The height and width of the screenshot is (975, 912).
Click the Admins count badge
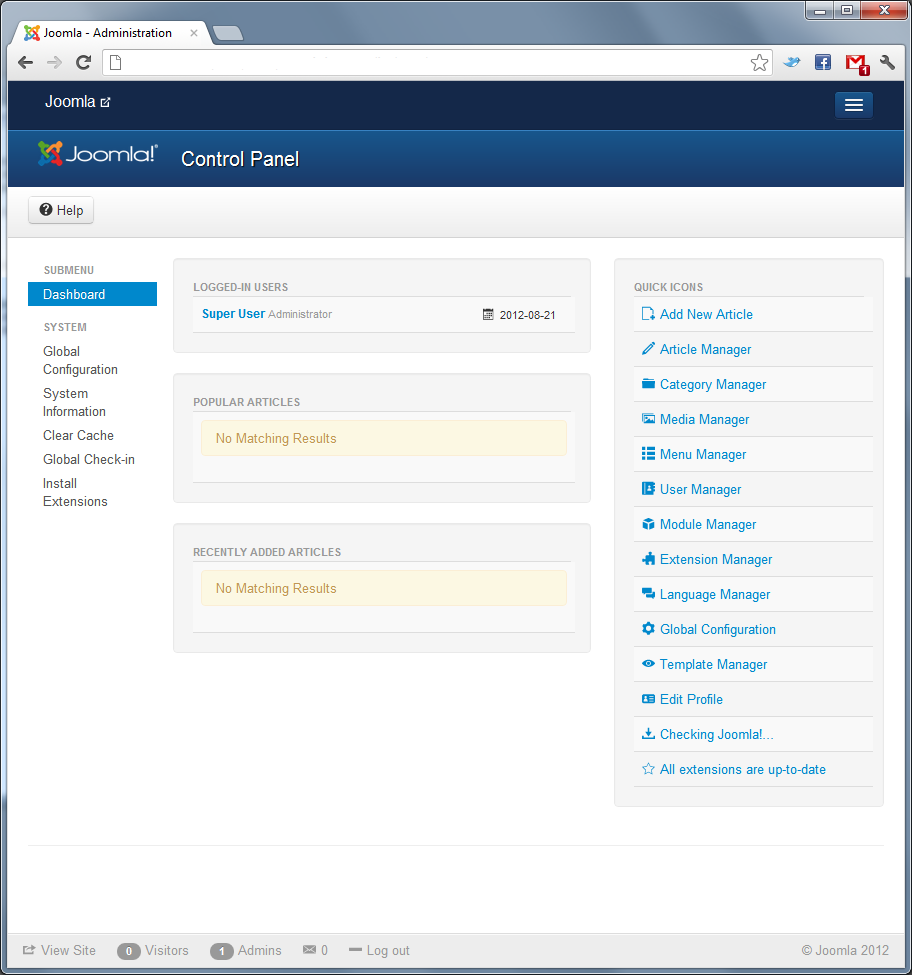coord(221,951)
